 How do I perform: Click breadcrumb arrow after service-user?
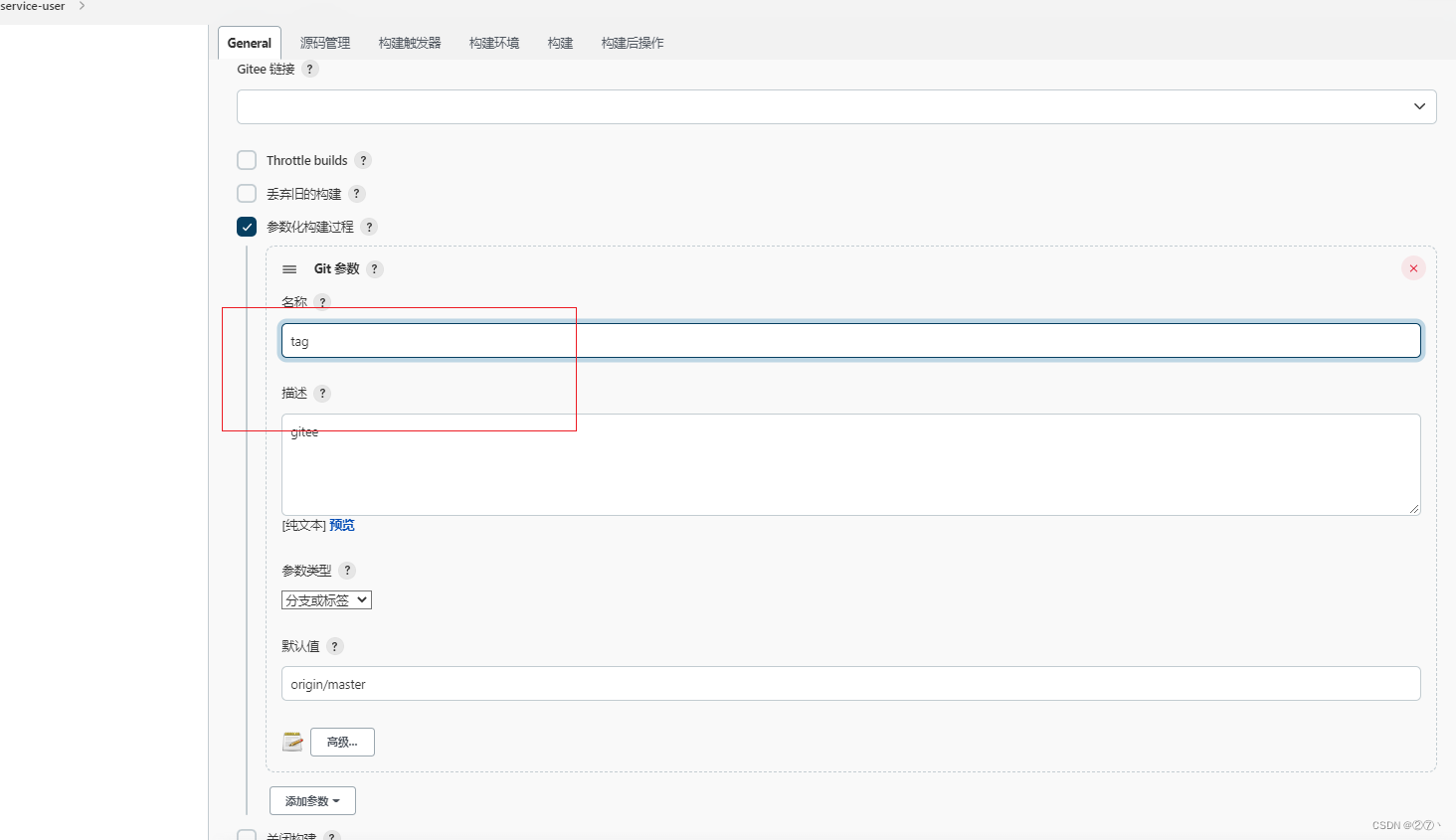click(x=82, y=6)
